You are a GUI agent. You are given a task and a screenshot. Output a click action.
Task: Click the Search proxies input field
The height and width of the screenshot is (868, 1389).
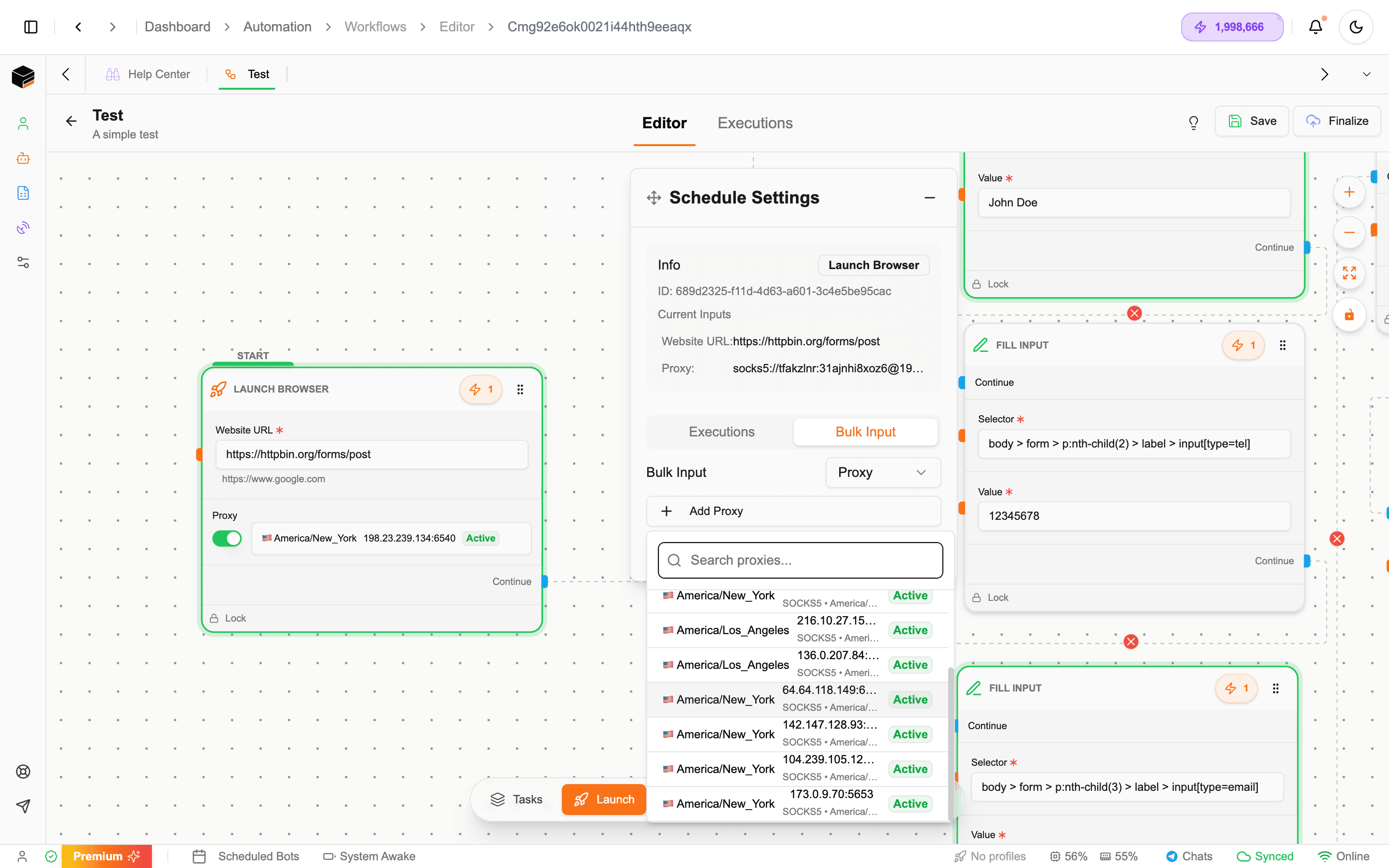click(x=800, y=560)
